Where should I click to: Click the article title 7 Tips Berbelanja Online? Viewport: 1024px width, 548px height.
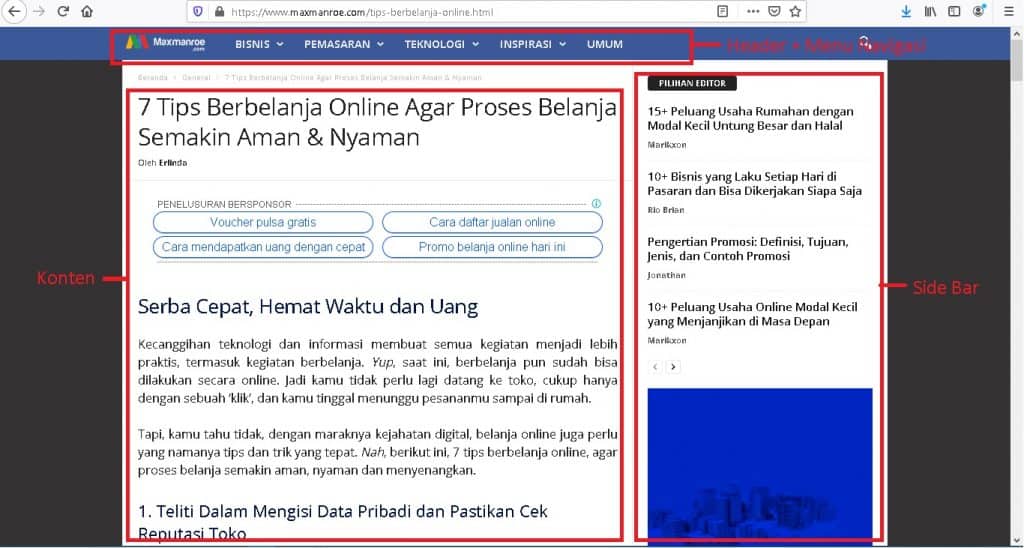point(377,122)
